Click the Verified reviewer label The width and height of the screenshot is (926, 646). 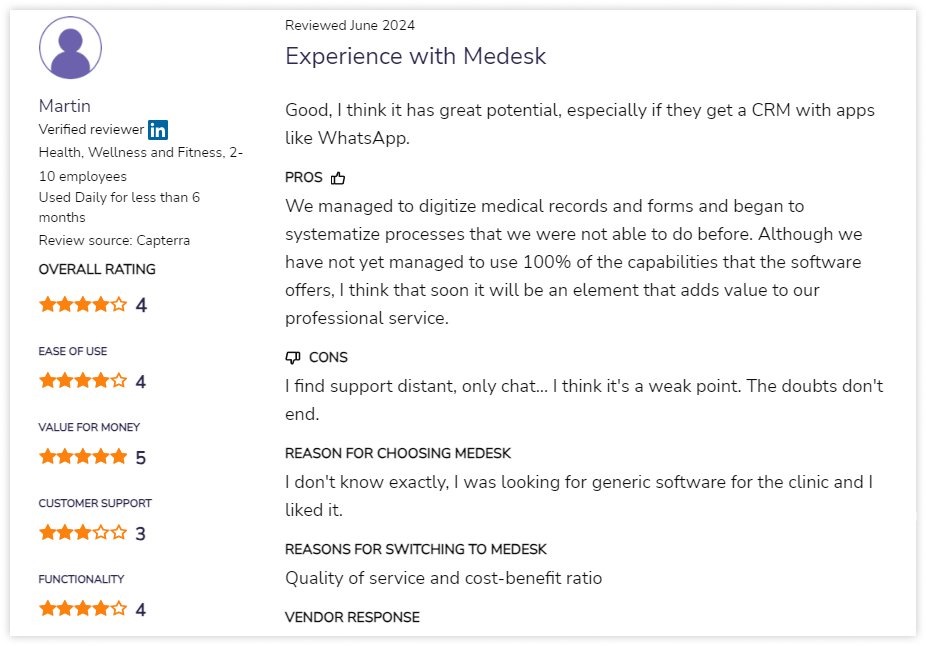(91, 130)
